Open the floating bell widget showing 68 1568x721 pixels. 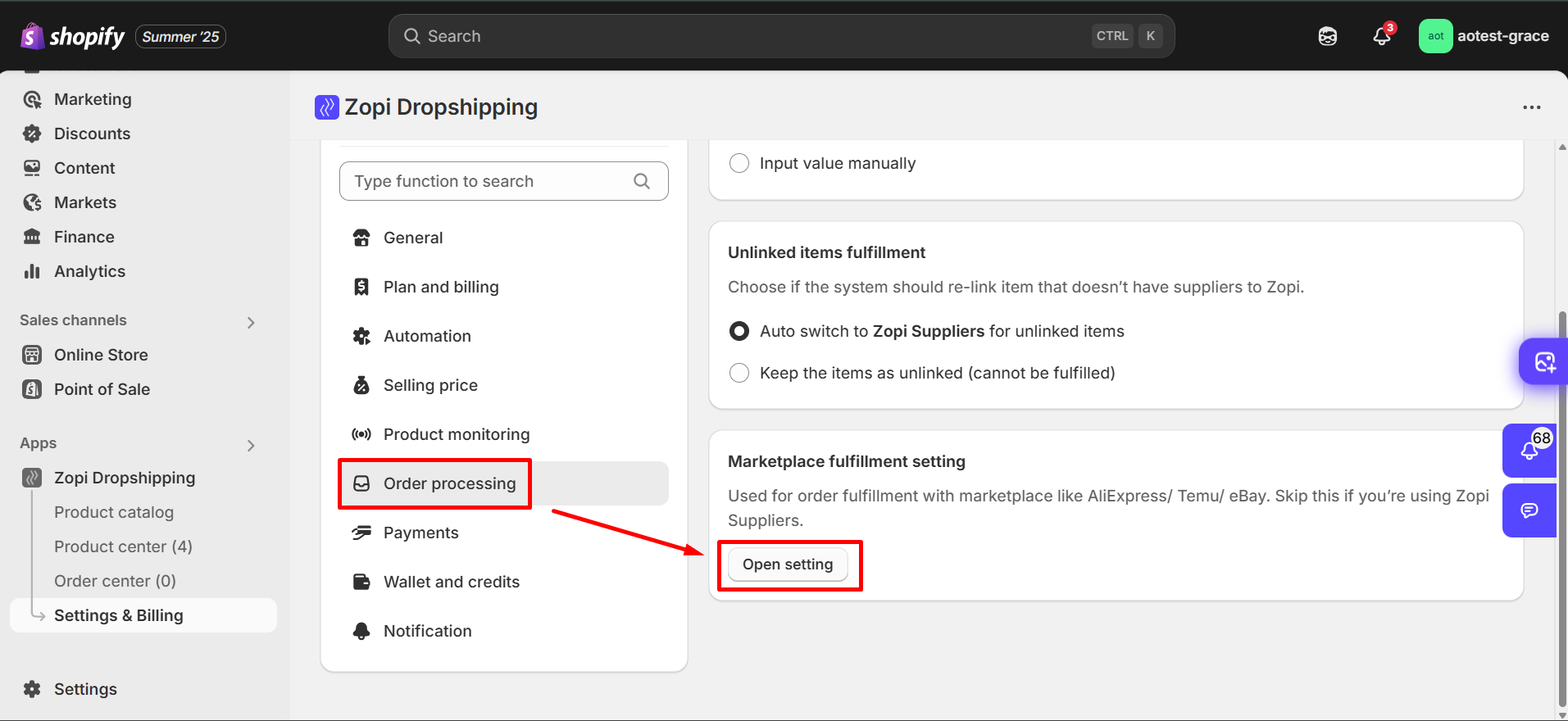(1529, 451)
